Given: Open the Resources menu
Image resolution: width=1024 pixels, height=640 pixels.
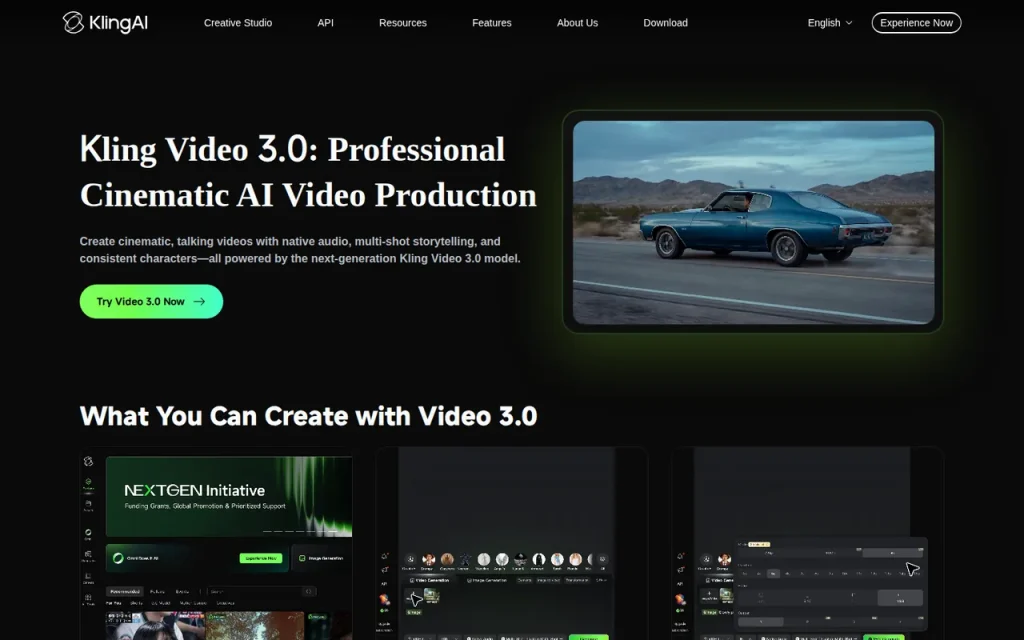Looking at the screenshot, I should point(403,23).
